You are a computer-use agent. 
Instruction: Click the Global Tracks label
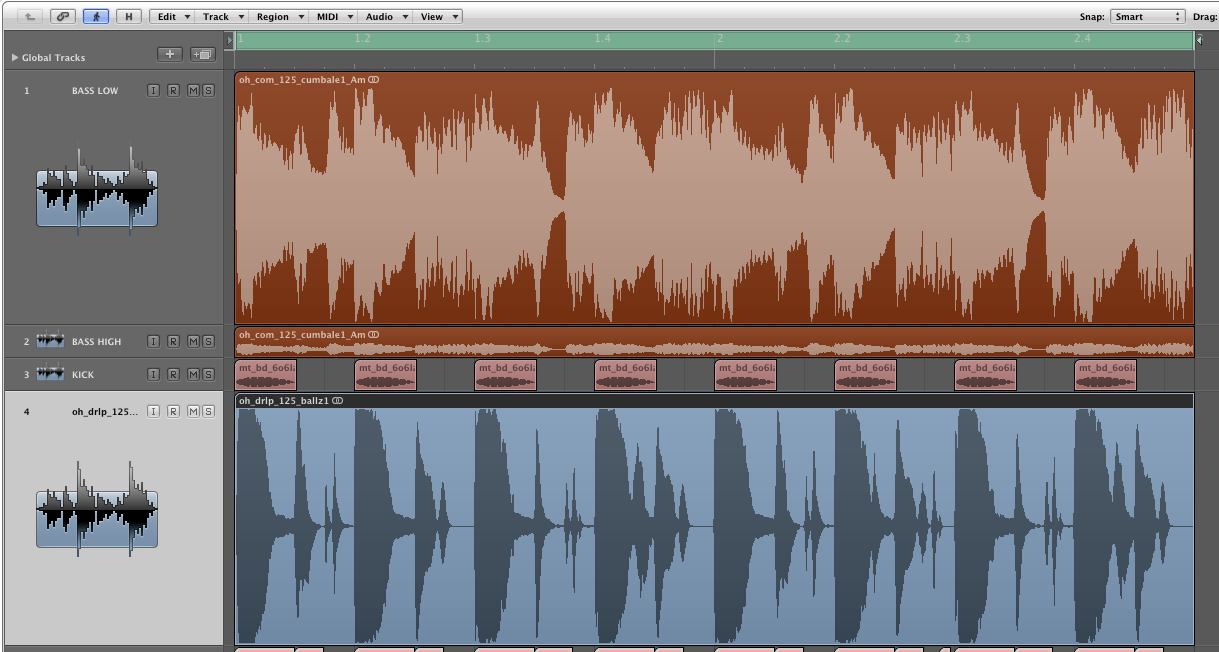54,58
